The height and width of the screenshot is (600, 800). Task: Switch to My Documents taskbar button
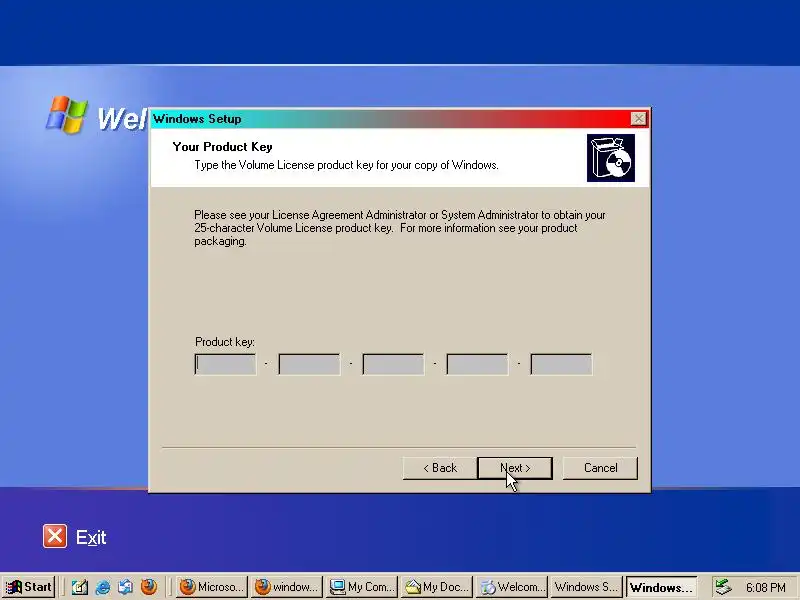click(437, 587)
